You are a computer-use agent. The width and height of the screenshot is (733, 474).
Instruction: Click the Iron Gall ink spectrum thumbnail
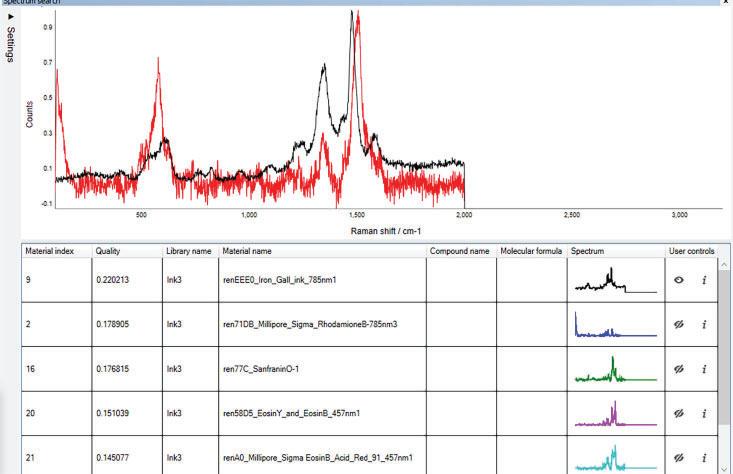616,280
